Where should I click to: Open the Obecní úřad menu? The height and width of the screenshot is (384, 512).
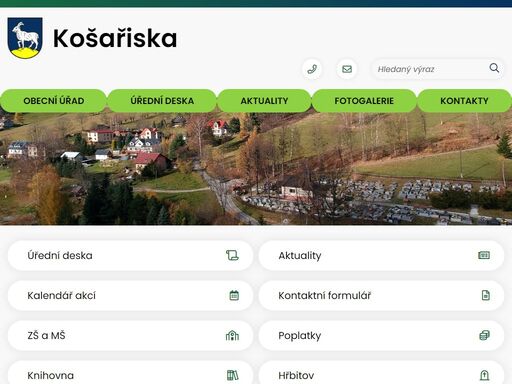pyautogui.click(x=53, y=101)
